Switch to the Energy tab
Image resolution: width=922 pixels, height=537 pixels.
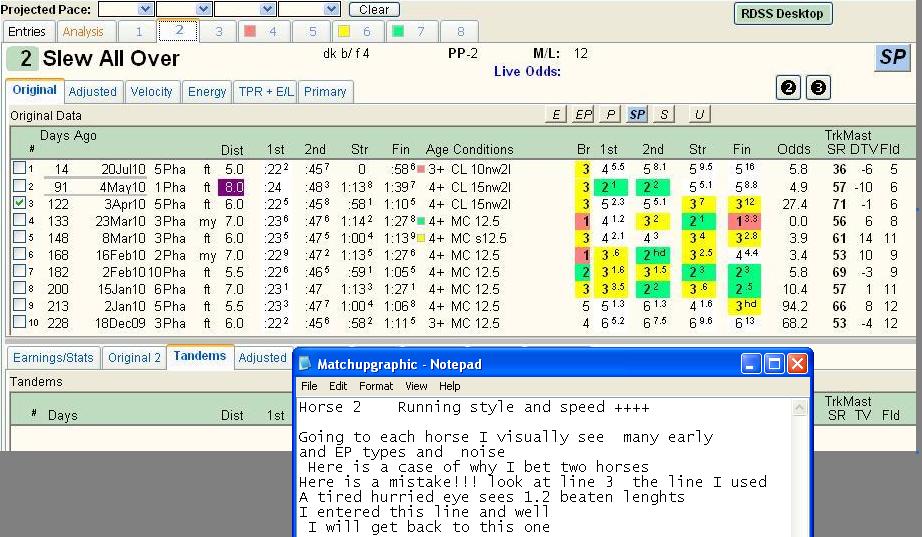207,92
